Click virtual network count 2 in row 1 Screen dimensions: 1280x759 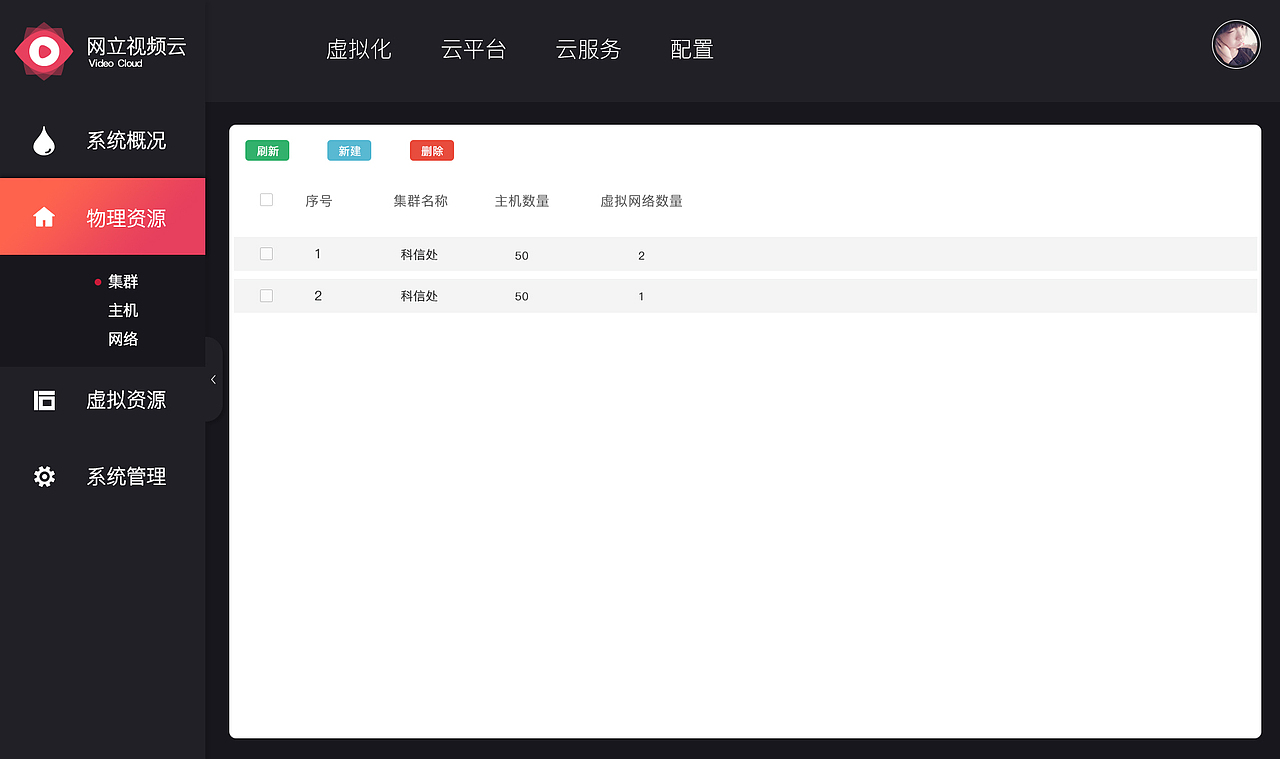point(641,256)
